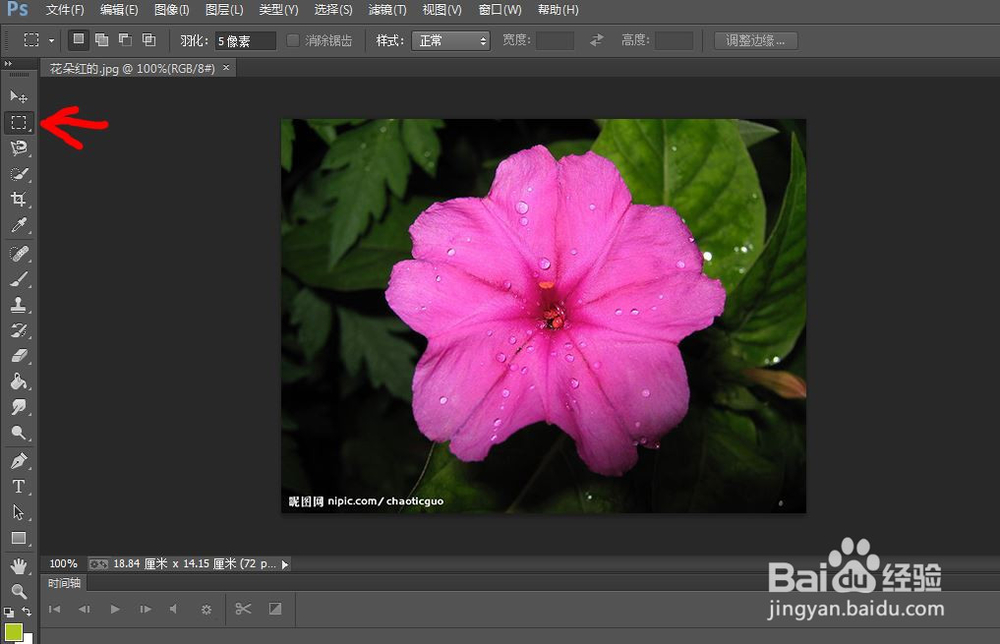This screenshot has width=1000, height=644.
Task: Select the Rectangle shape tool
Action: tap(18, 538)
